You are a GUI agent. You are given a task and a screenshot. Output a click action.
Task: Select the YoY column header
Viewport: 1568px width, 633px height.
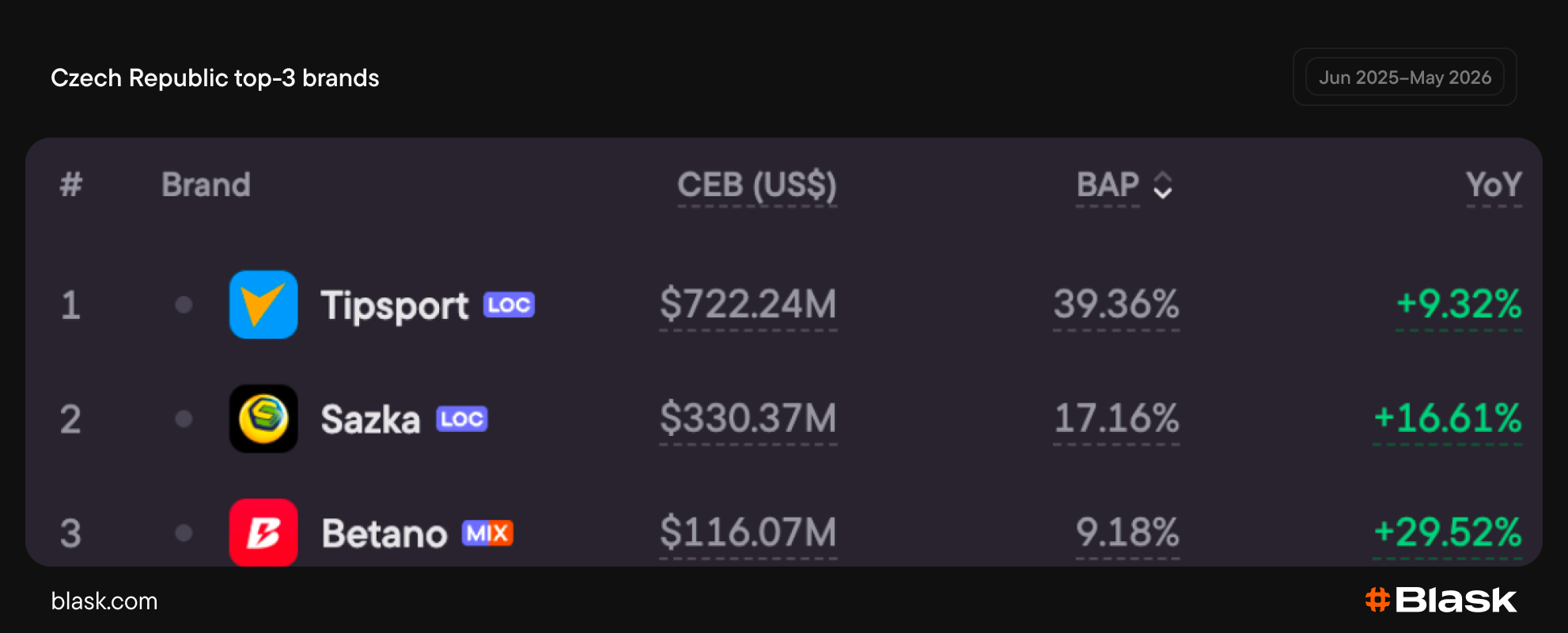(1494, 185)
